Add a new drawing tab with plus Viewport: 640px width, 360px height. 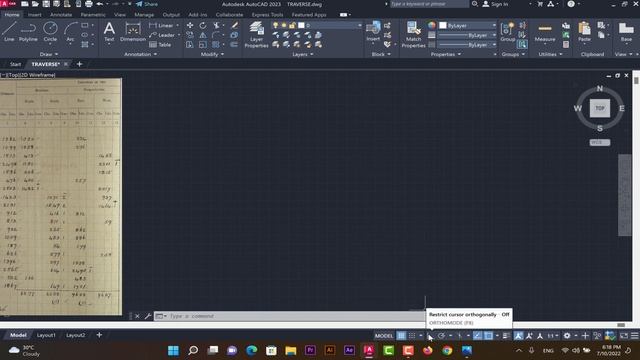click(x=79, y=64)
